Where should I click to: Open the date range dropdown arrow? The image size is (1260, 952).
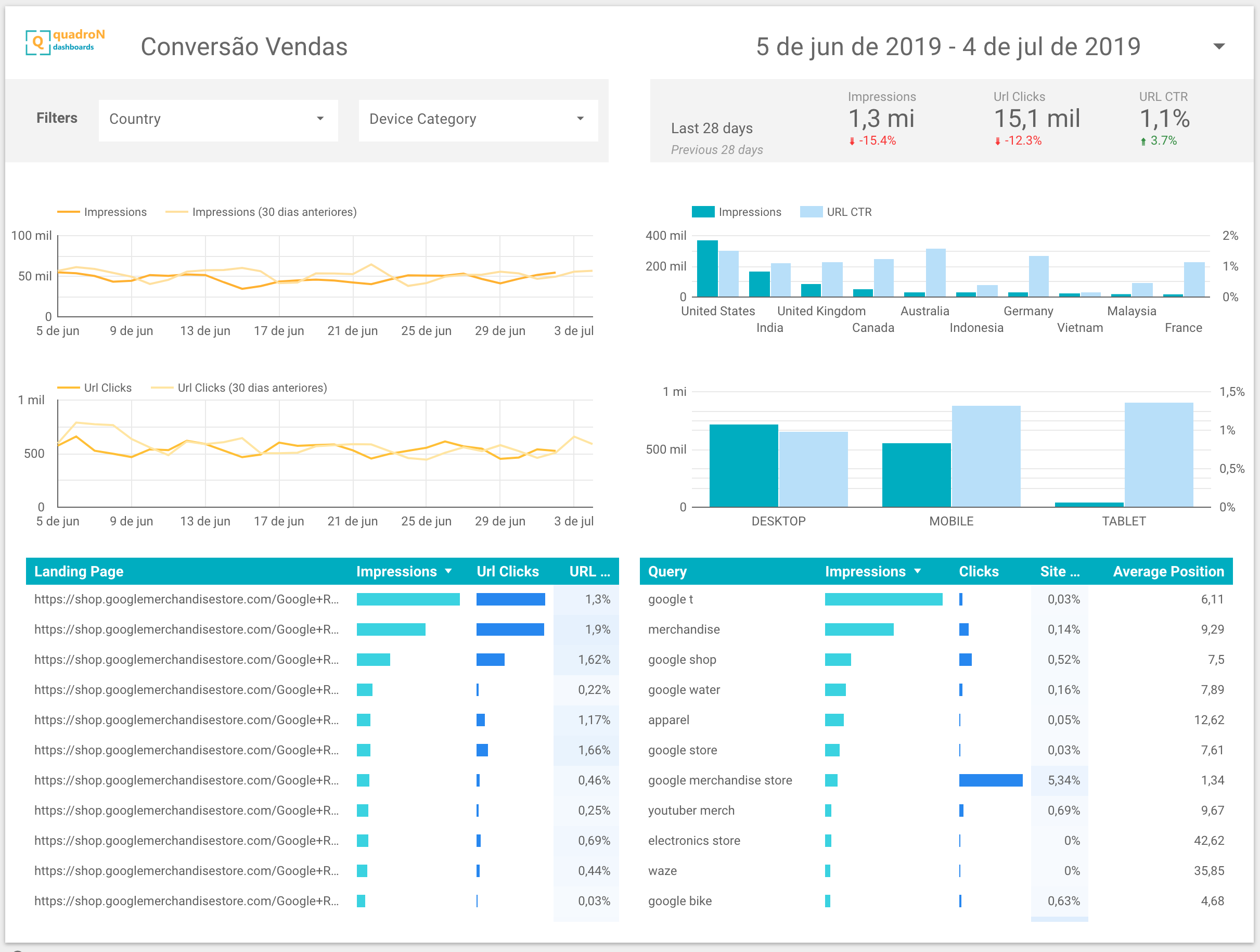coord(1218,46)
